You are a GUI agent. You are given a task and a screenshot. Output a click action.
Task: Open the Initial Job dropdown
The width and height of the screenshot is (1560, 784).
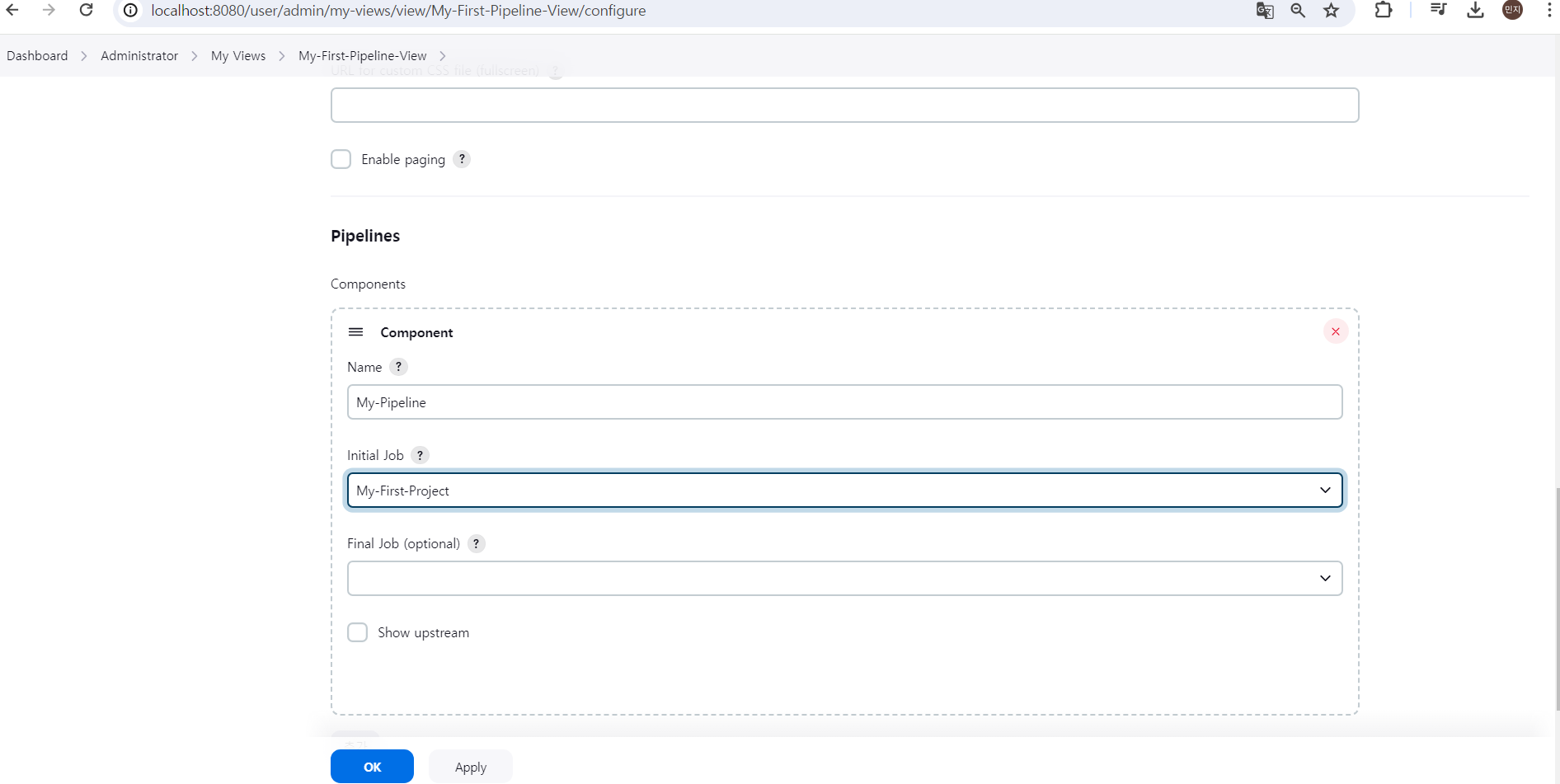(844, 491)
